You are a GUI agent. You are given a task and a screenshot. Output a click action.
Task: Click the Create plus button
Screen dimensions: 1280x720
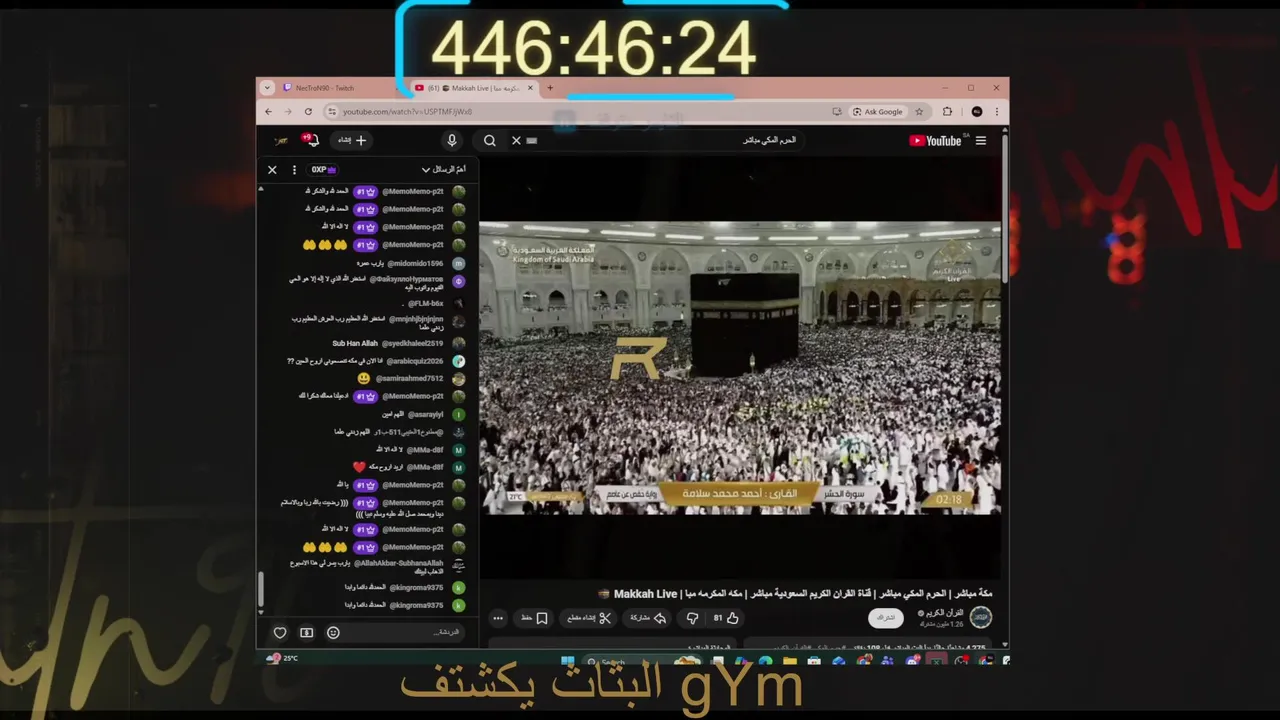click(x=353, y=140)
